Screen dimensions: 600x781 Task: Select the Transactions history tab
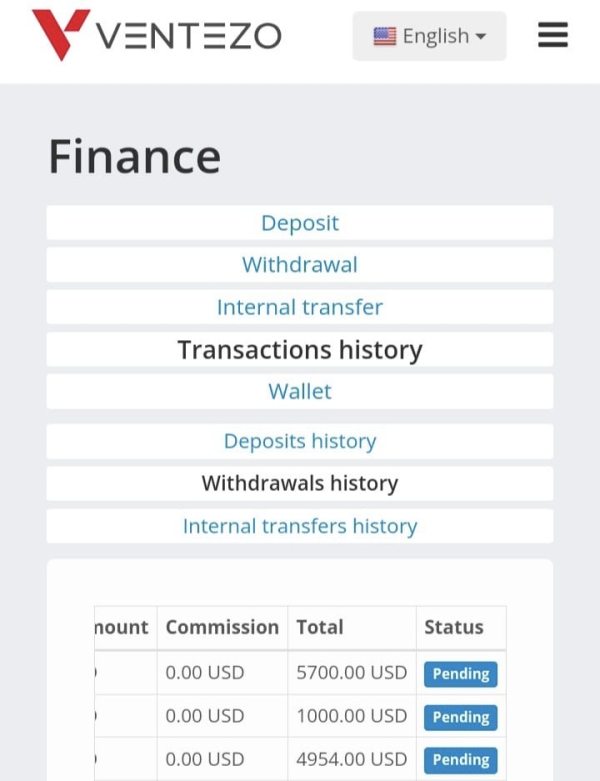point(300,349)
